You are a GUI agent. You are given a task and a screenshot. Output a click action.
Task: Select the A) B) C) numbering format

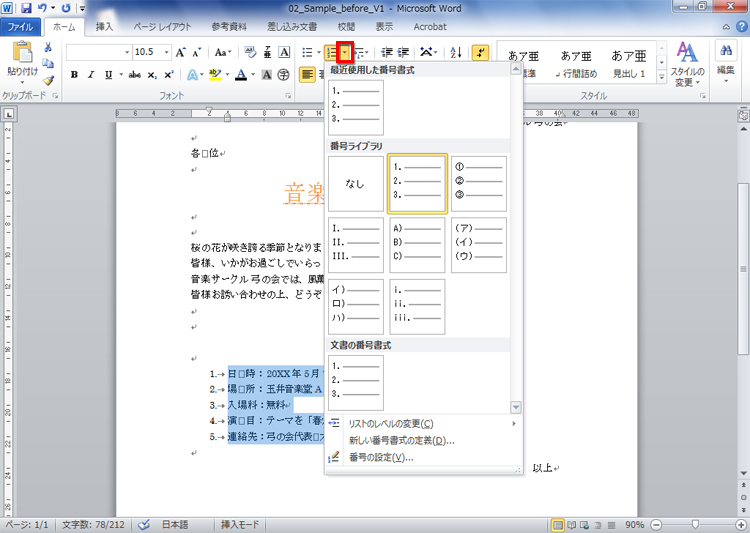pyautogui.click(x=417, y=245)
